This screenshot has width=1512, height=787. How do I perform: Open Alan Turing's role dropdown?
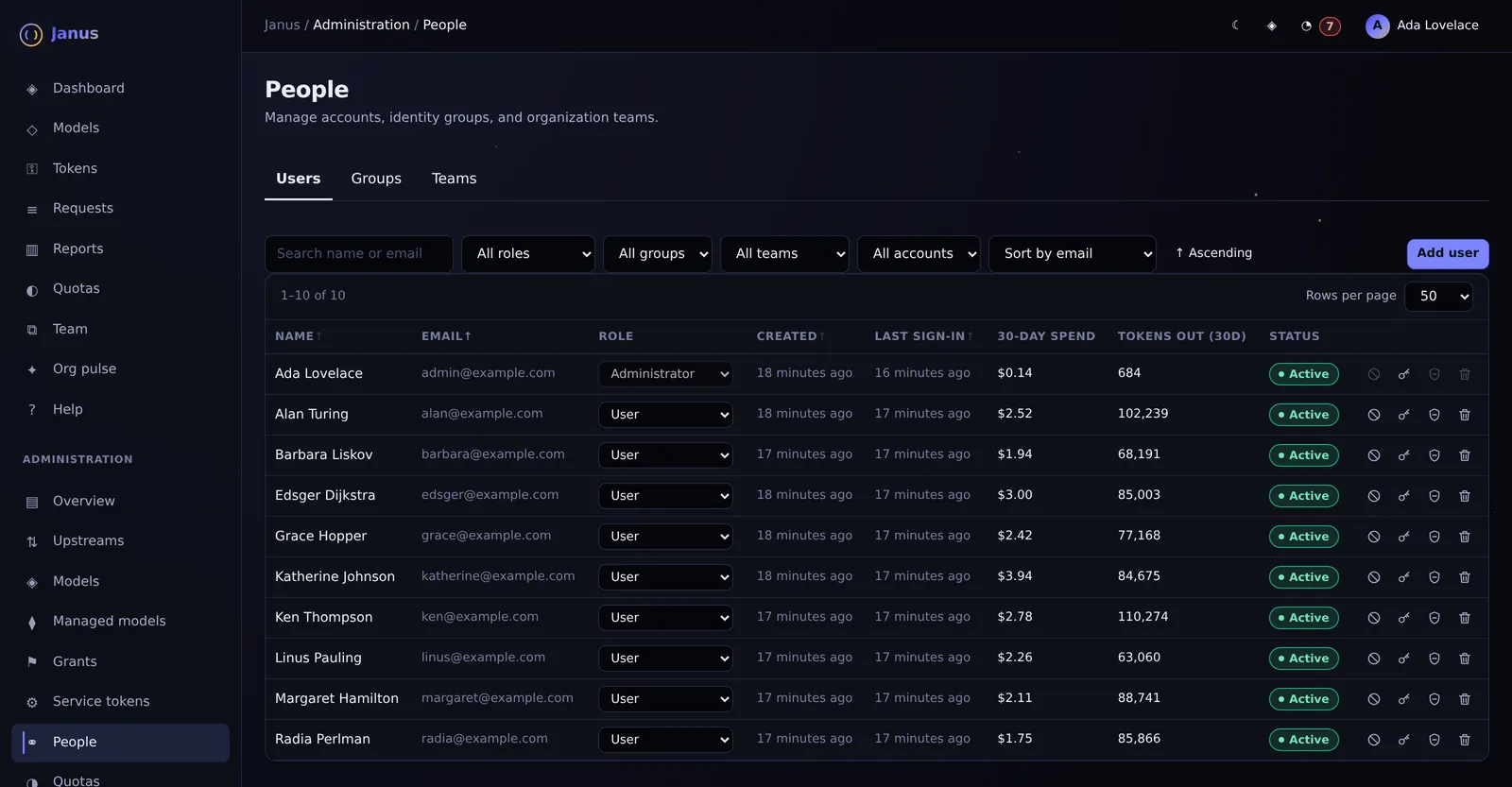665,415
